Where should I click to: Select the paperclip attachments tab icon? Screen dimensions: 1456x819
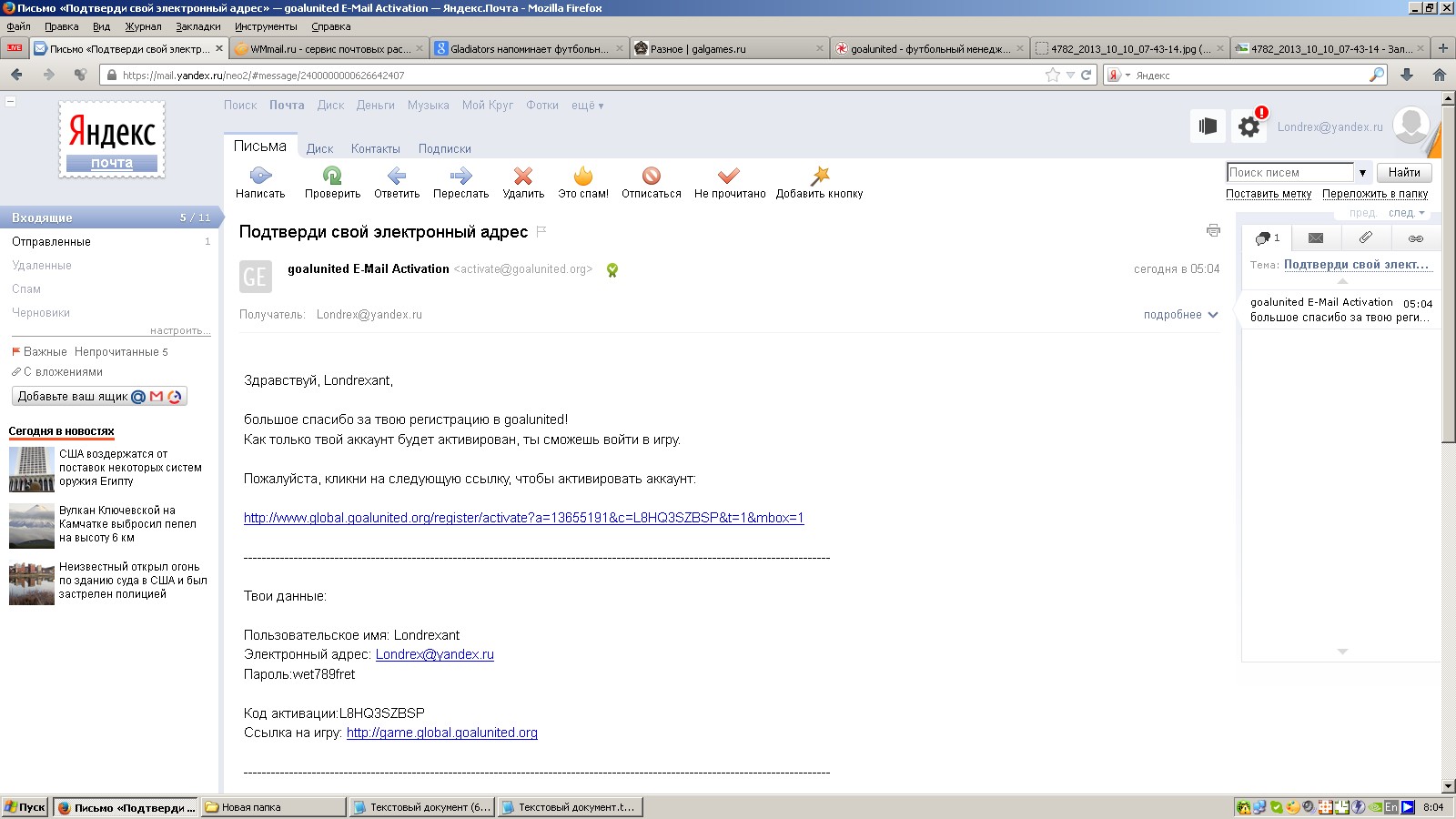click(1365, 238)
